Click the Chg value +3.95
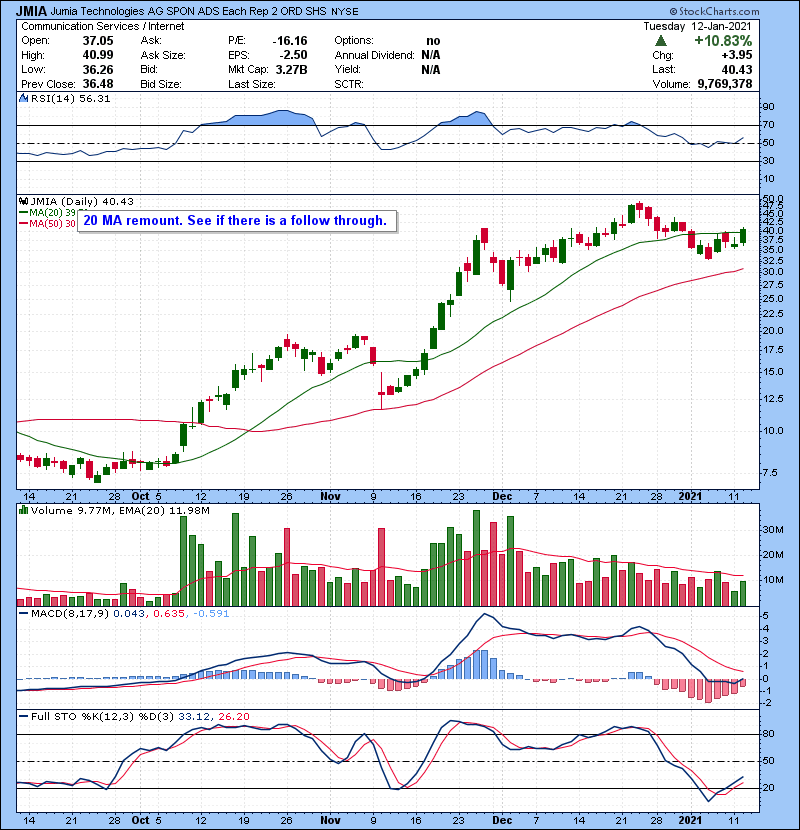 tap(736, 55)
